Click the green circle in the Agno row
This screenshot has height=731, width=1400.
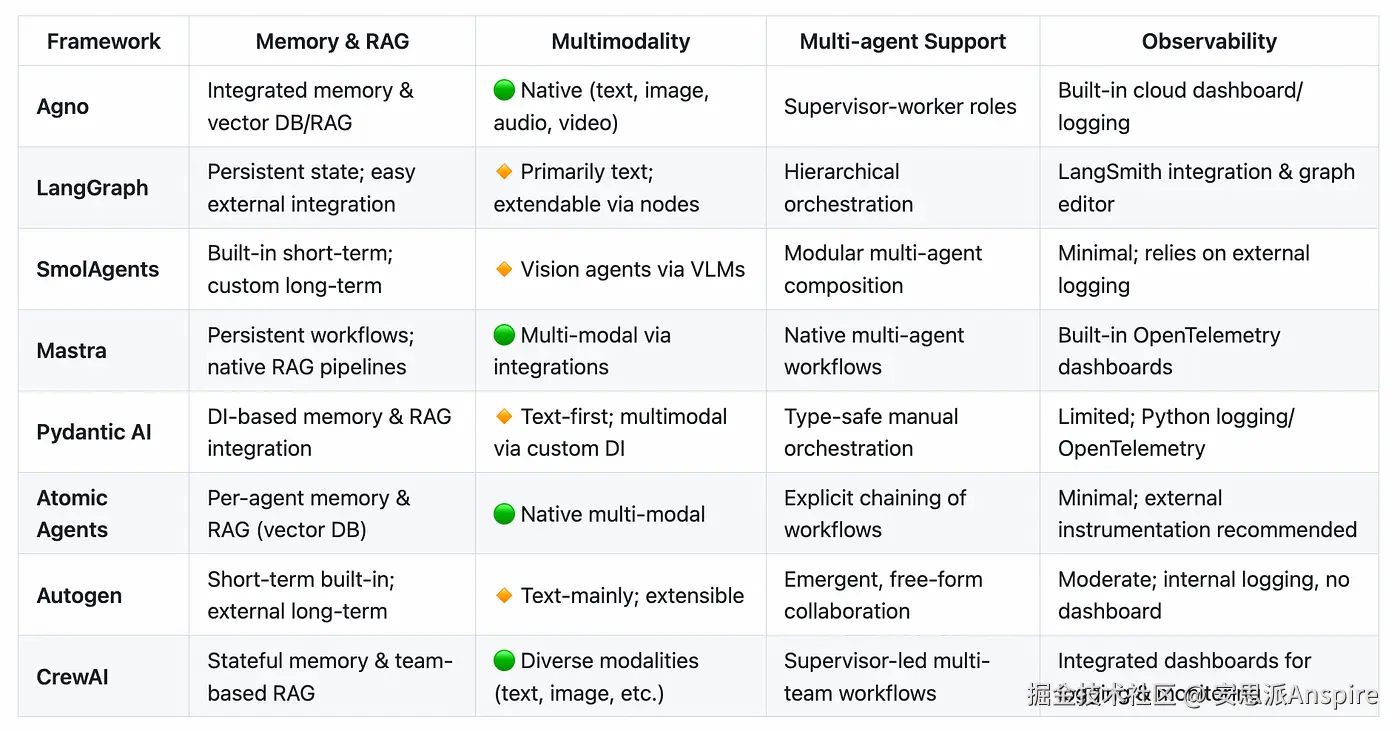(504, 91)
